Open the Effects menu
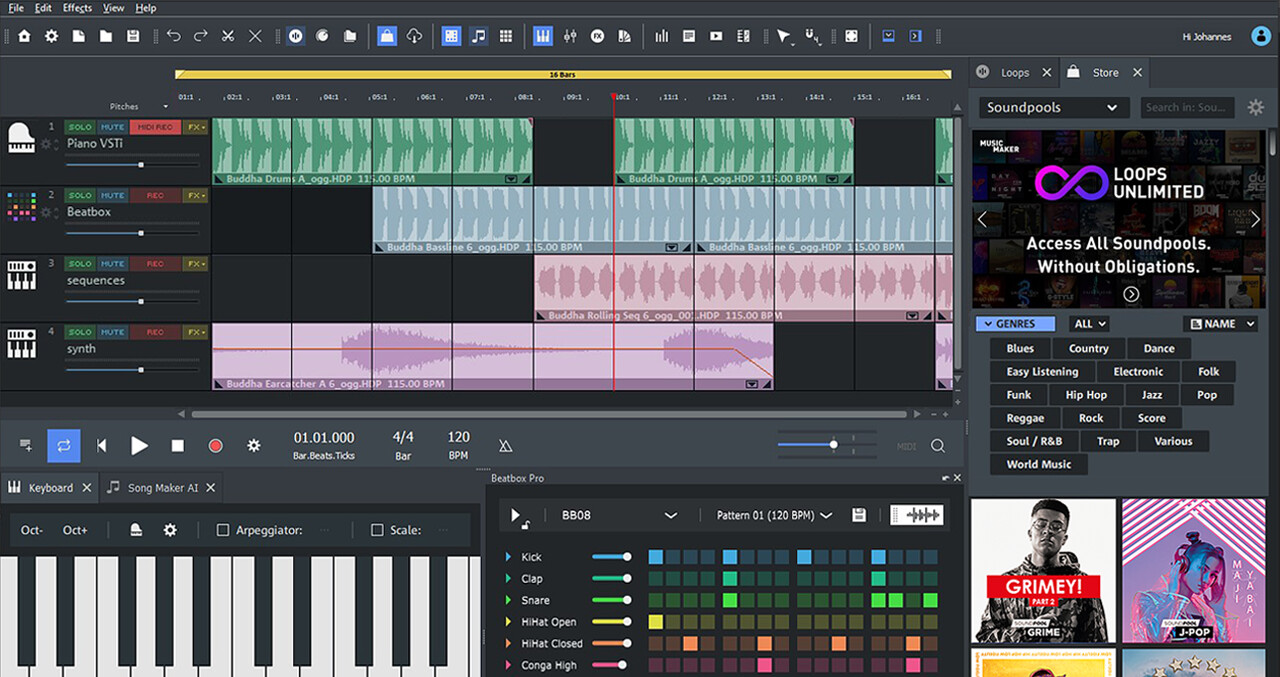This screenshot has width=1280, height=677. [x=76, y=7]
